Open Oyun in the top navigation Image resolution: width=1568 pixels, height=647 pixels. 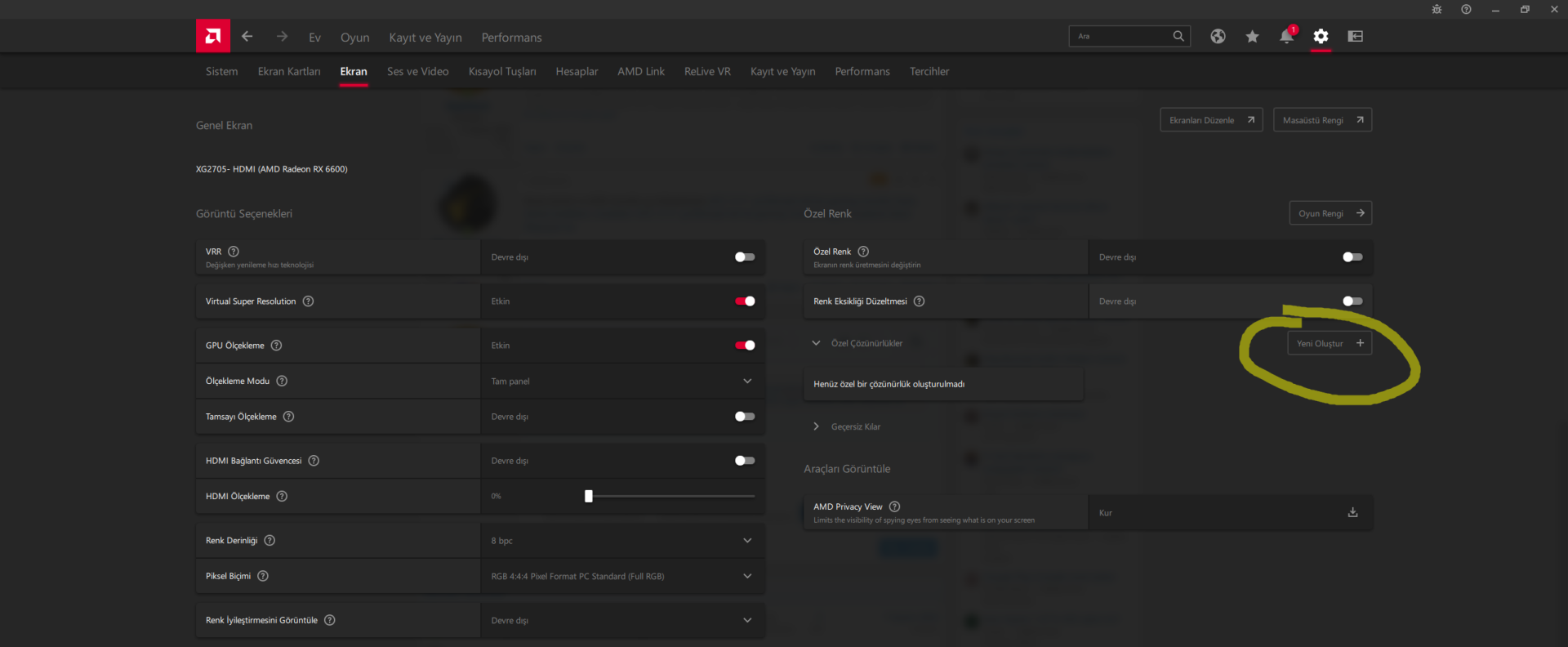354,38
